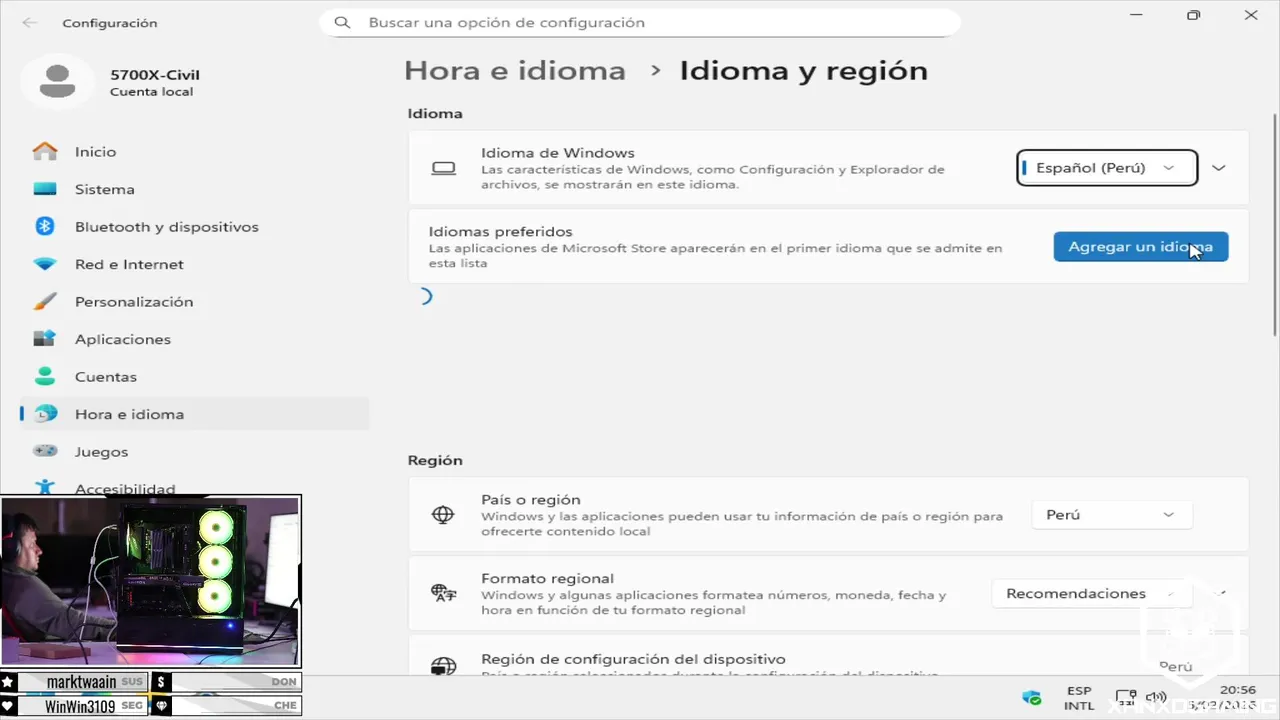Click the Región de configuración globe icon

[443, 666]
